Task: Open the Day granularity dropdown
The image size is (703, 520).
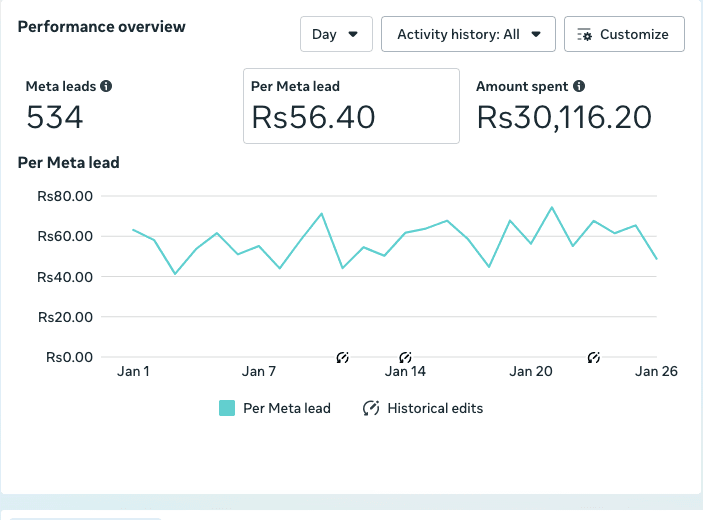Action: pos(336,34)
